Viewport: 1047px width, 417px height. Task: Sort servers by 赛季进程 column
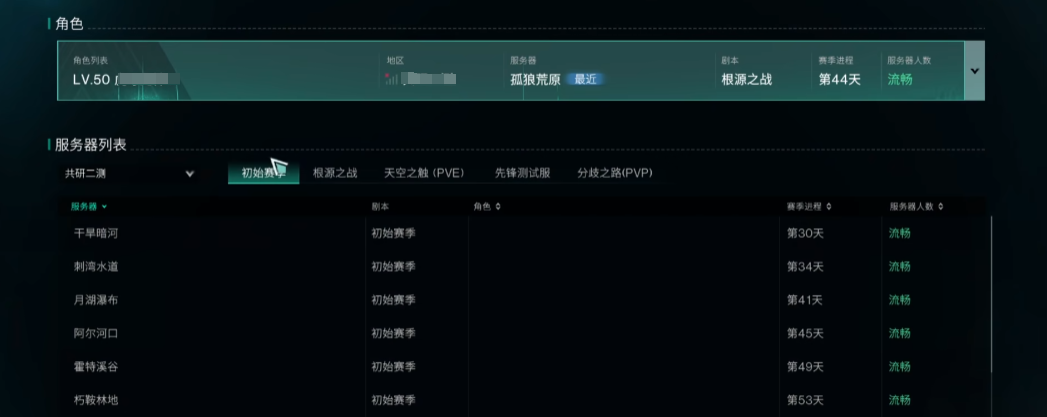(x=828, y=207)
